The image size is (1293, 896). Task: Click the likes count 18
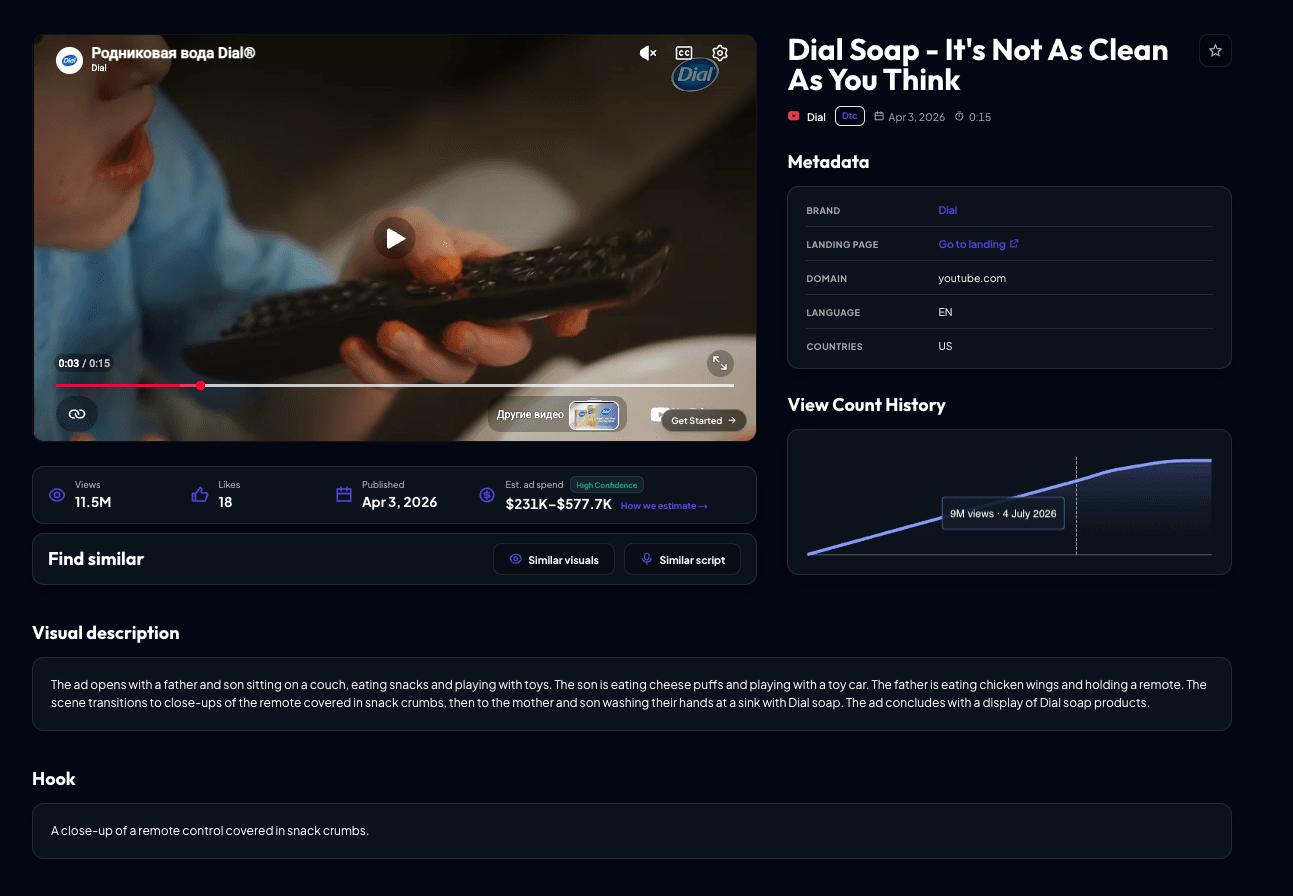225,502
